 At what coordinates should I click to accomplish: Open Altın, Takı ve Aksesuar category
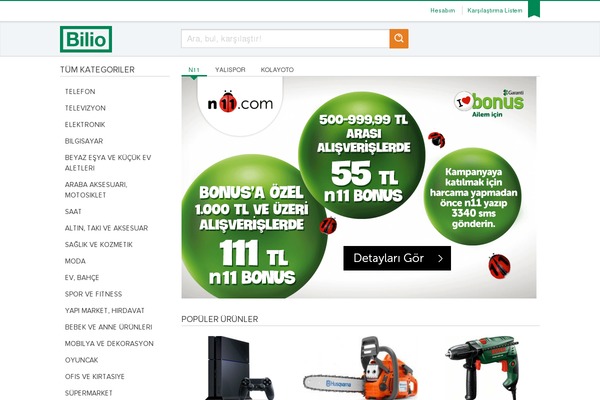click(106, 228)
